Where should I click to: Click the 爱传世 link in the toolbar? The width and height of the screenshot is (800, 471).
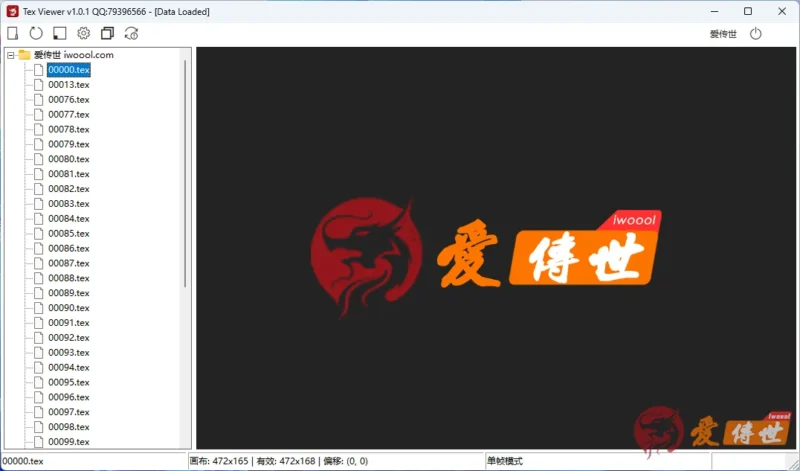723,34
